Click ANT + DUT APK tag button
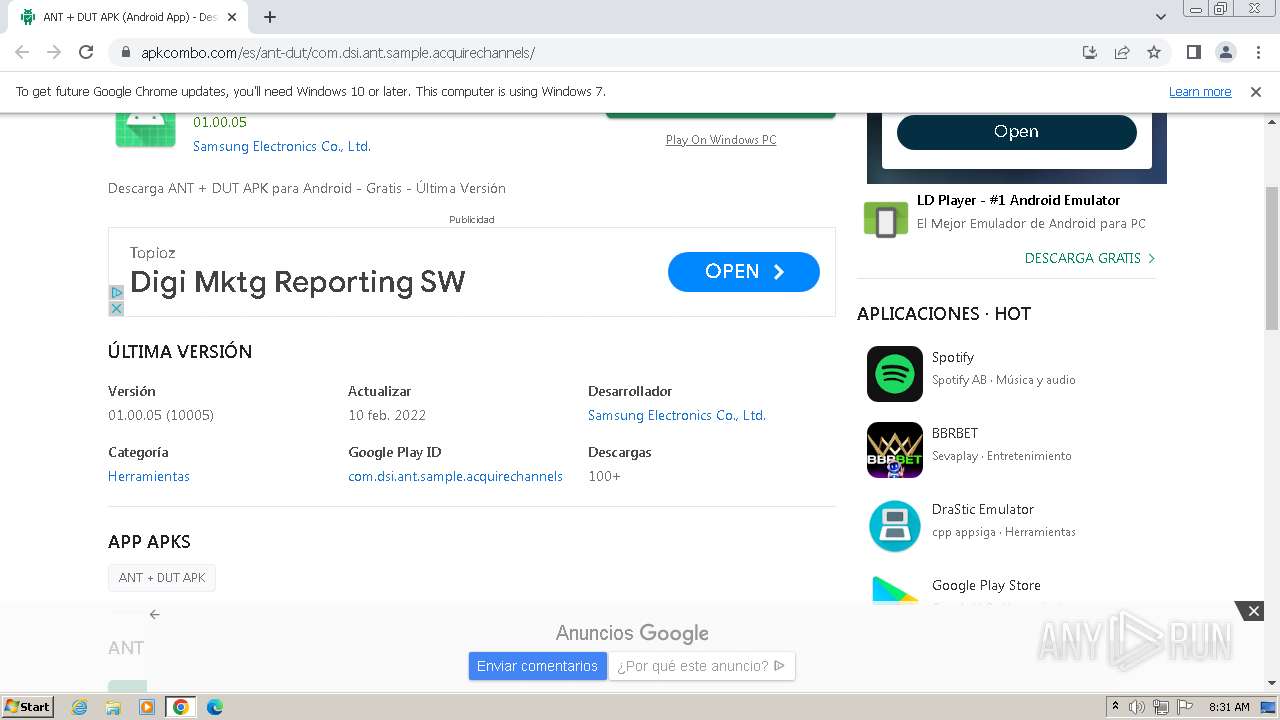 [x=162, y=578]
